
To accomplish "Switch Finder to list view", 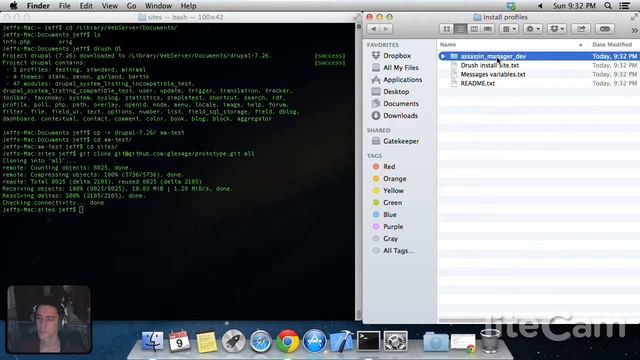I will coord(460,29).
